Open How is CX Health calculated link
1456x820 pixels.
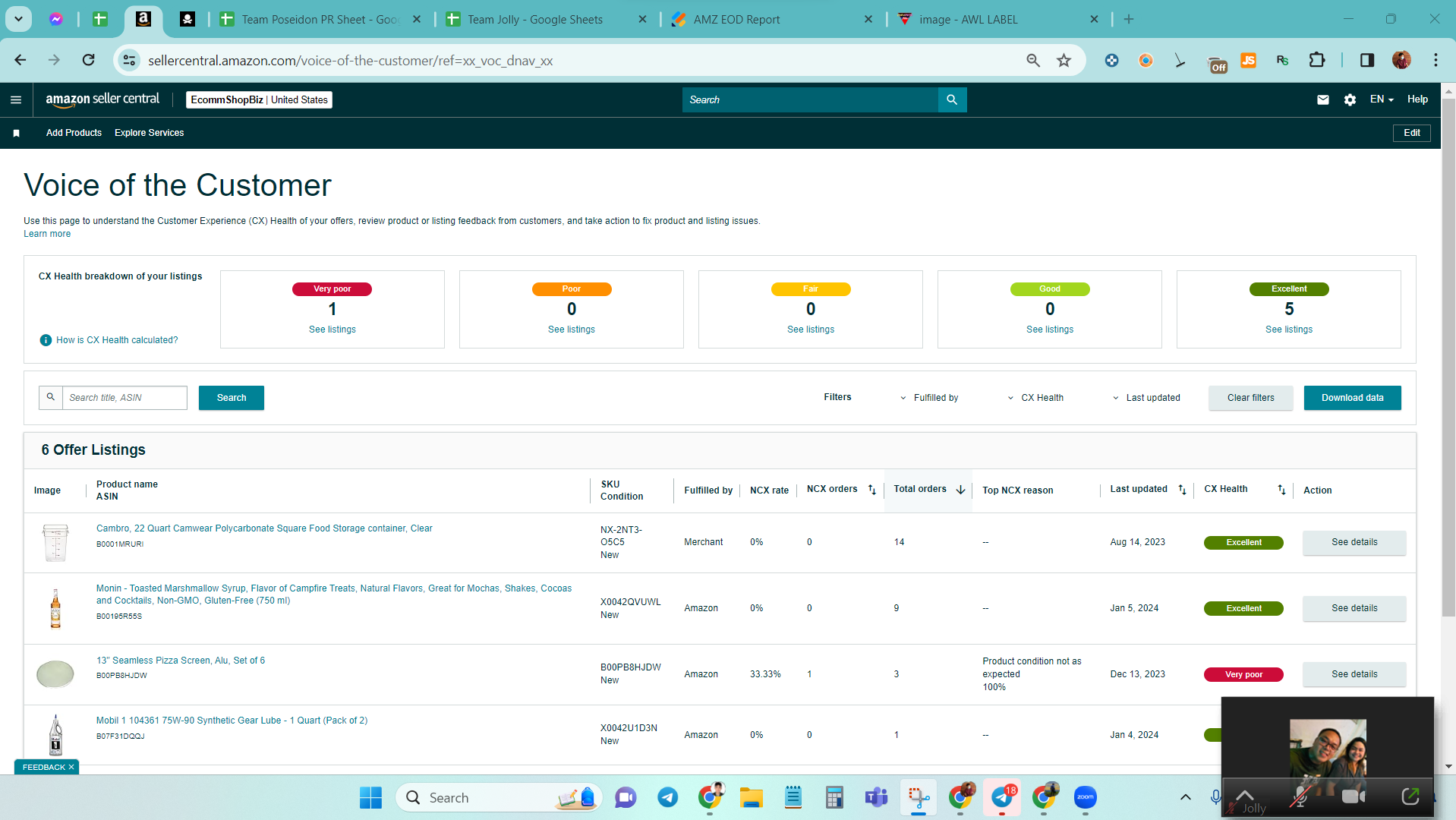coord(117,340)
